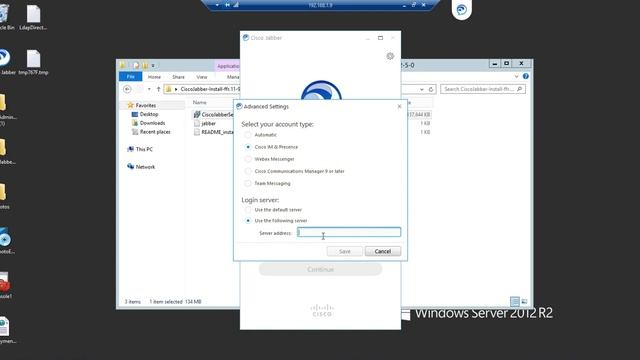
Task: Open the File tab in Explorer
Action: coord(131,77)
